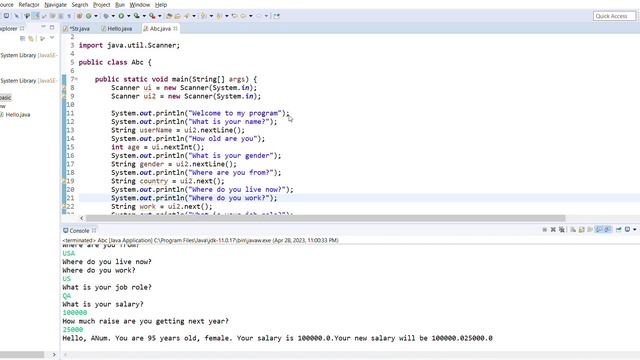Open the External Tools dropdown arrow
This screenshot has width=640, height=360.
pos(160,16)
